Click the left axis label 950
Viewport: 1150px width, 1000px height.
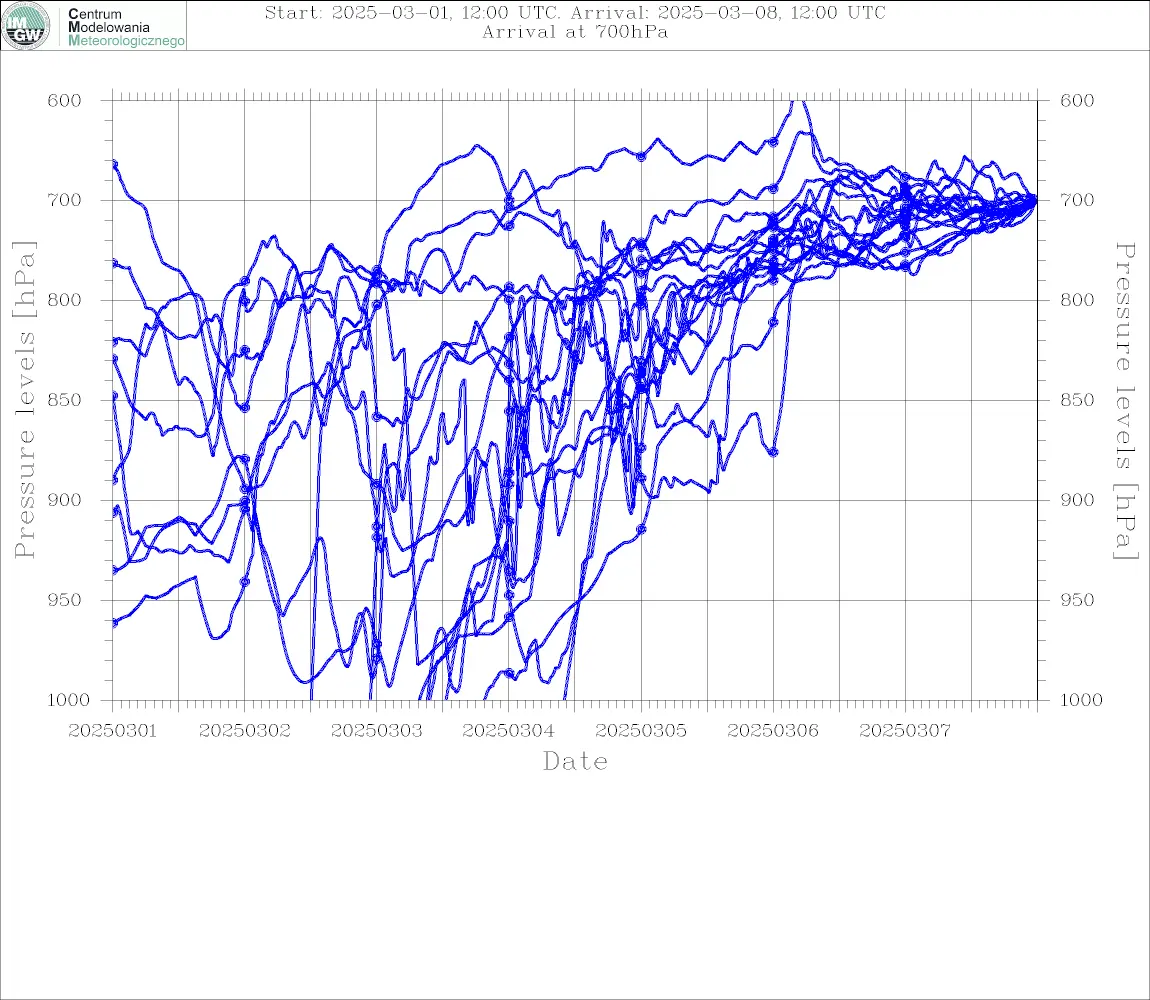[x=65, y=600]
